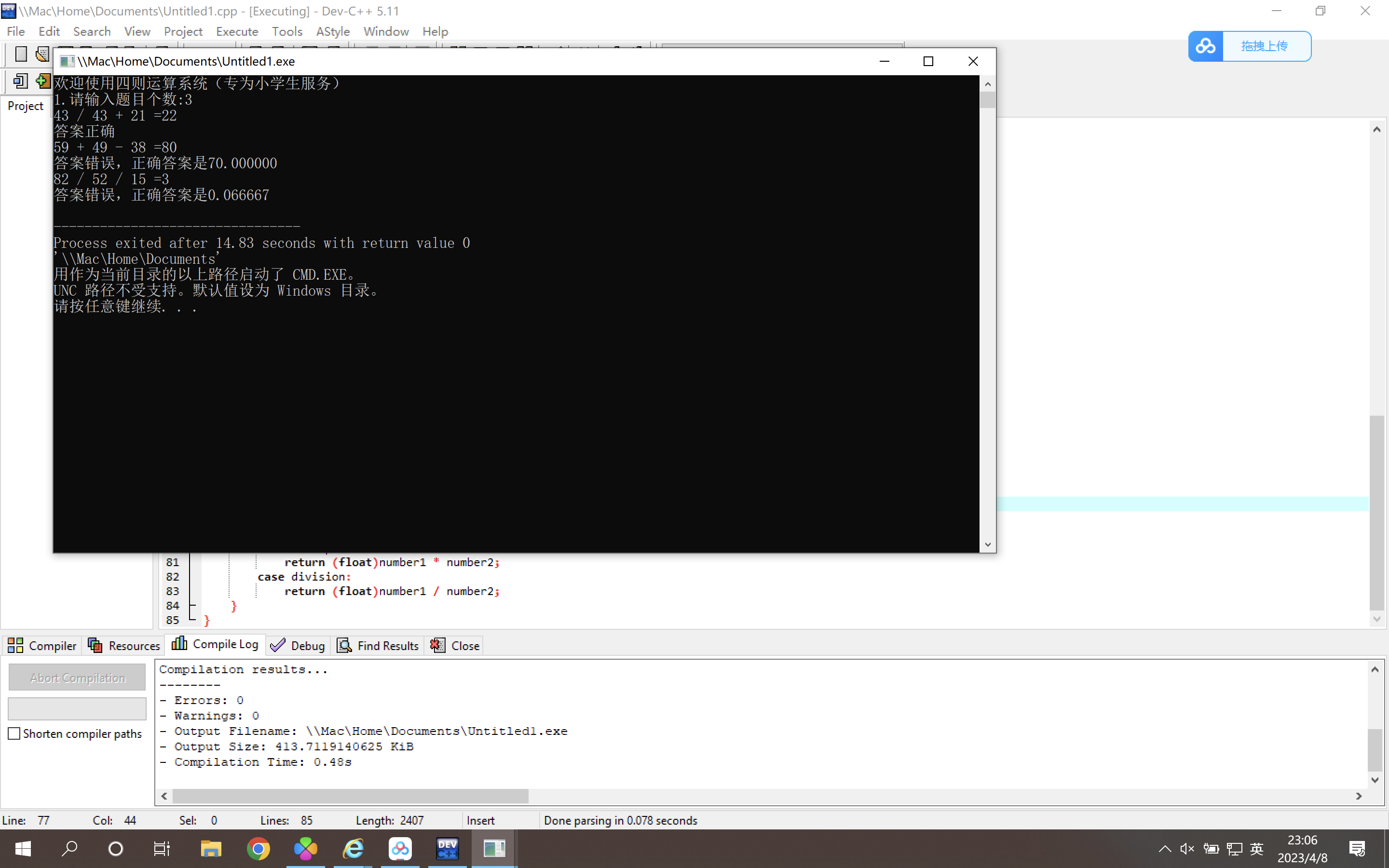Click the Open file toolbar icon

(42, 54)
